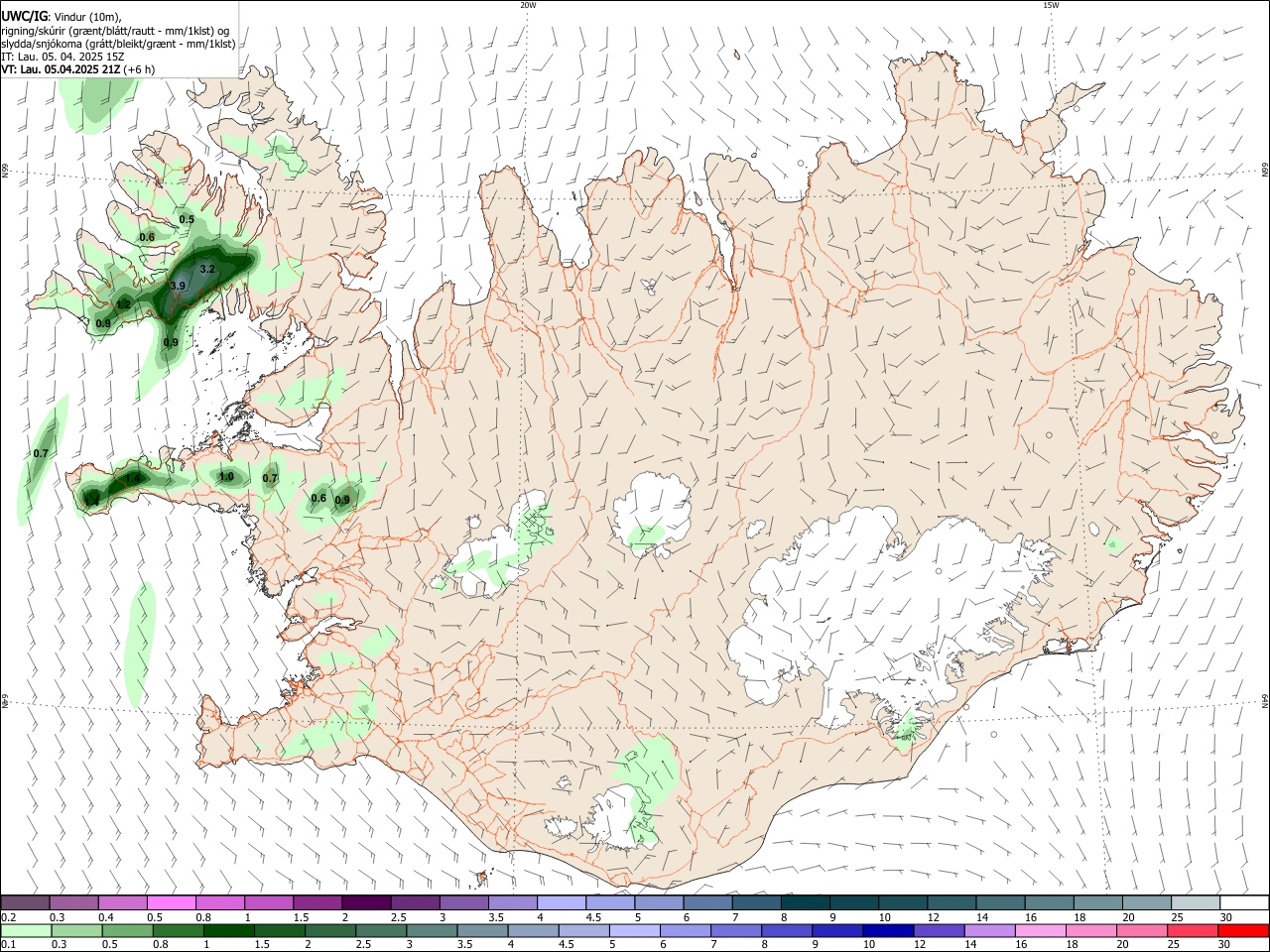Screen dimensions: 1270x952
Task: Click the bold 'VT: Lau. 05.04.2025 21Z' line
Action: pyautogui.click(x=62, y=69)
